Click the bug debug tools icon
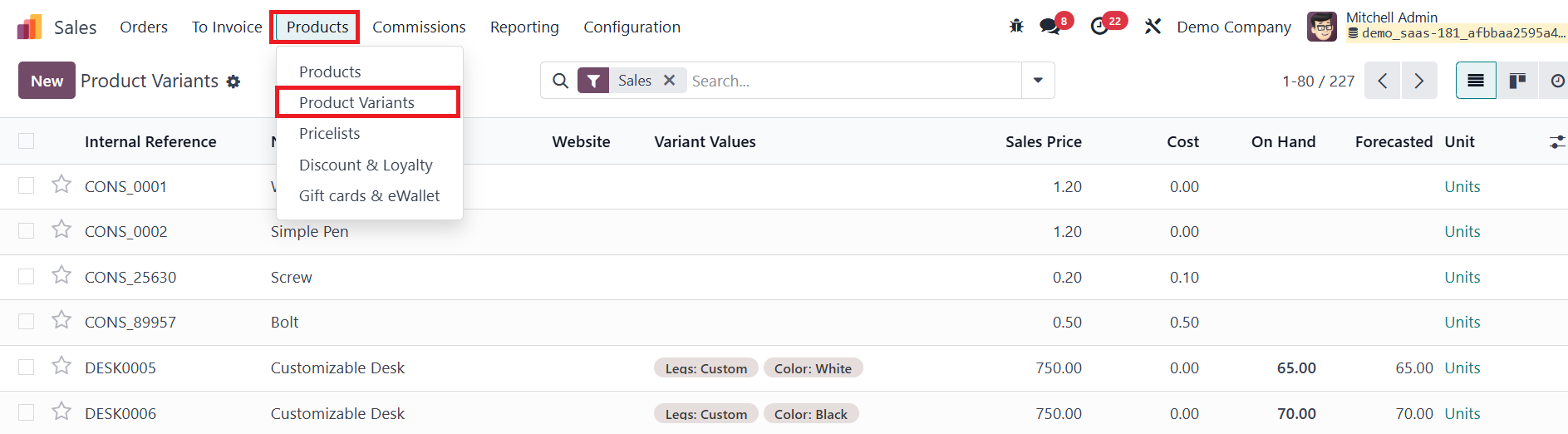1568x434 pixels. [x=1016, y=27]
